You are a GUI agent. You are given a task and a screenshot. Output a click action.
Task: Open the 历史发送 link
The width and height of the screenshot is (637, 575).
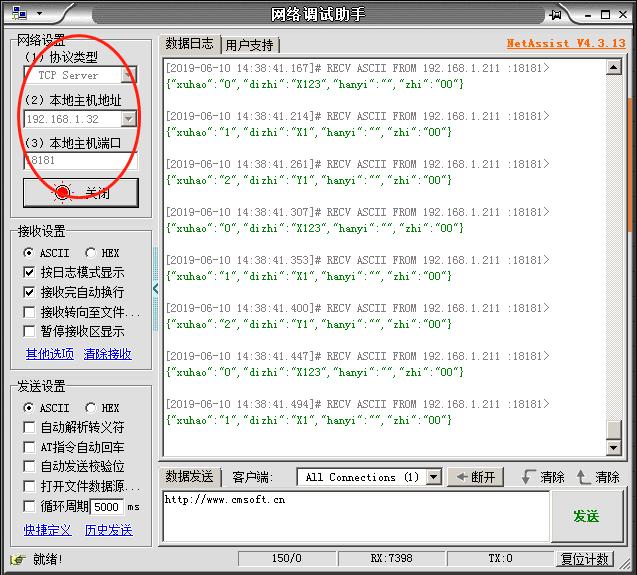pos(108,530)
